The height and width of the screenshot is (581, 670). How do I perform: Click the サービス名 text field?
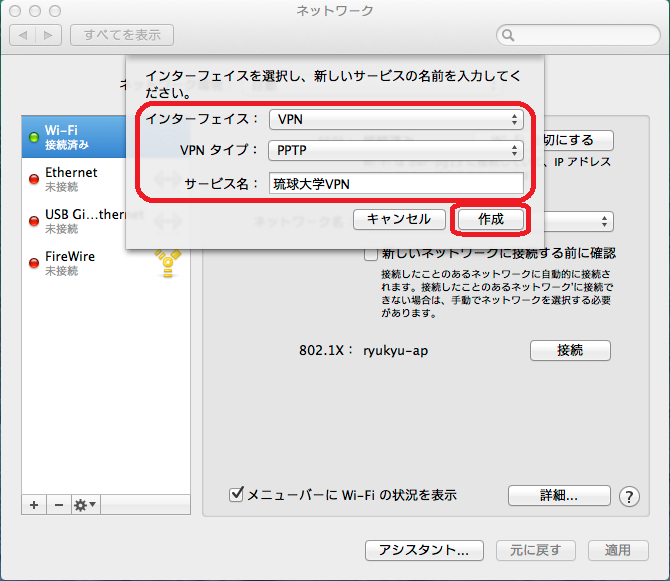pos(396,184)
